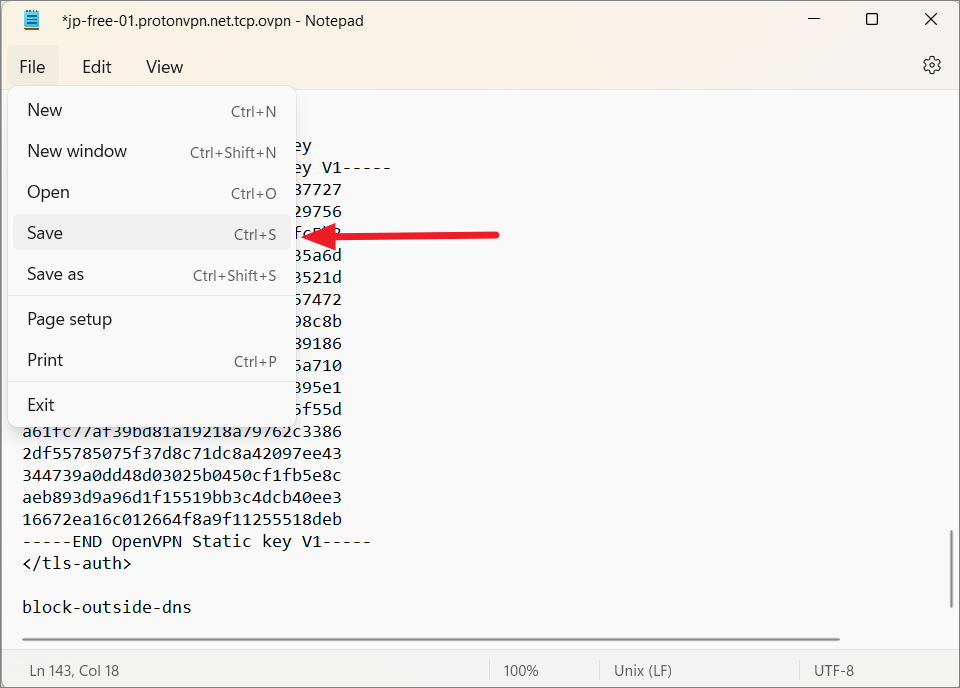The width and height of the screenshot is (960, 688).
Task: Open the Edit menu
Action: [x=96, y=67]
